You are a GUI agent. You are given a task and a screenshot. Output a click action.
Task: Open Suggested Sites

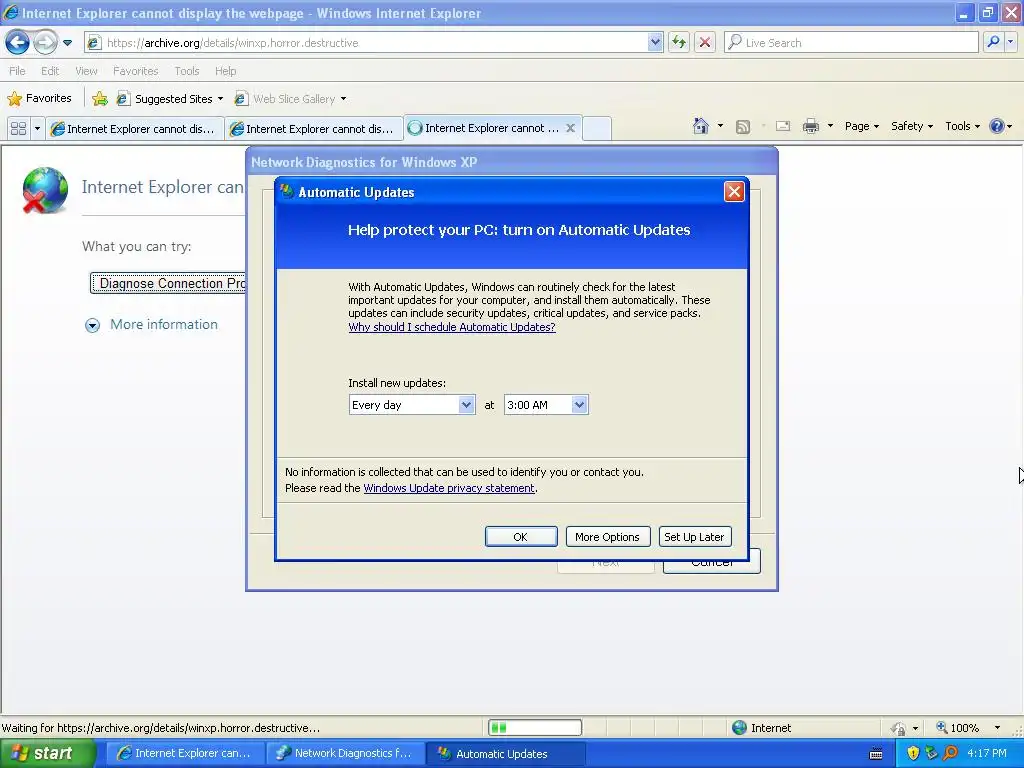(170, 99)
